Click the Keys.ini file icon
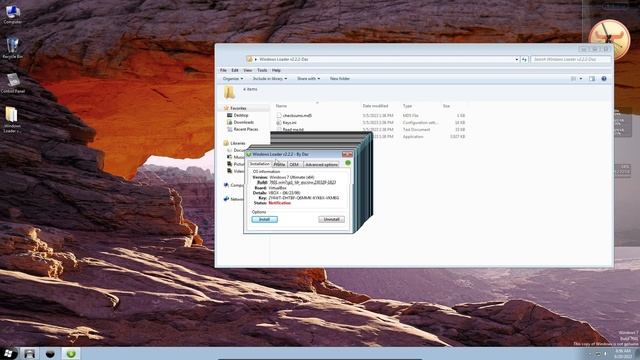The width and height of the screenshot is (640, 360). click(279, 122)
